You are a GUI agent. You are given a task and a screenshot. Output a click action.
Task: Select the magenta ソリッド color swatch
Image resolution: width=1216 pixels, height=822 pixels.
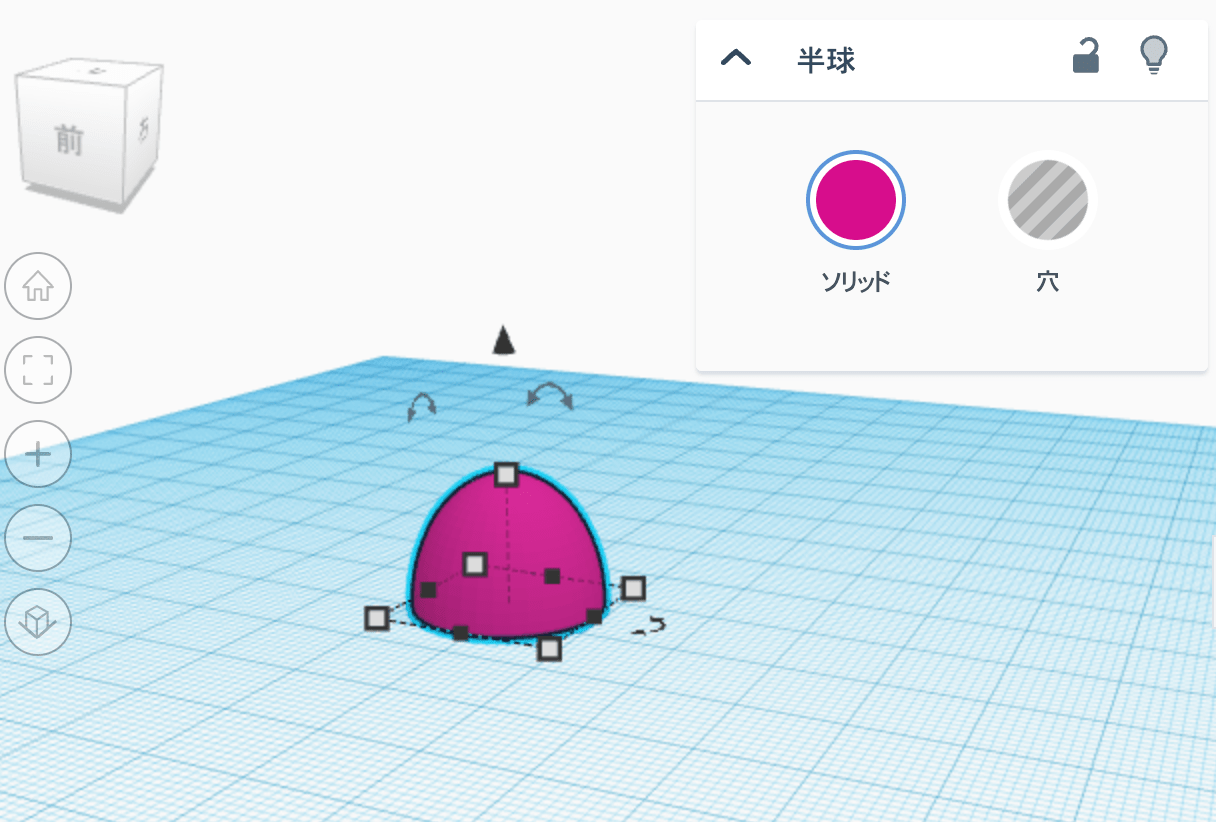pos(856,200)
